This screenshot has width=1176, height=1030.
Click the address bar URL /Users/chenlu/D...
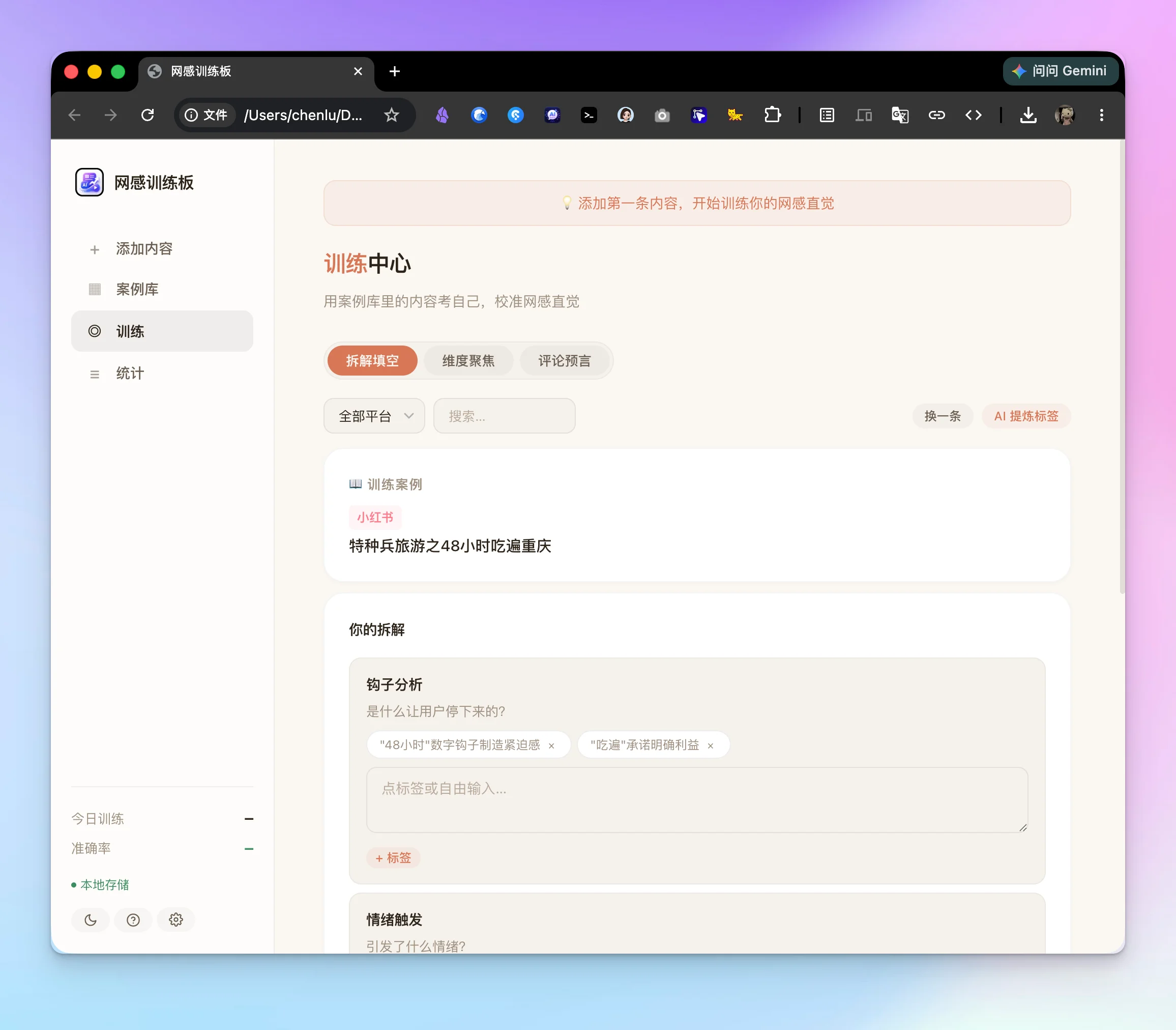[303, 115]
